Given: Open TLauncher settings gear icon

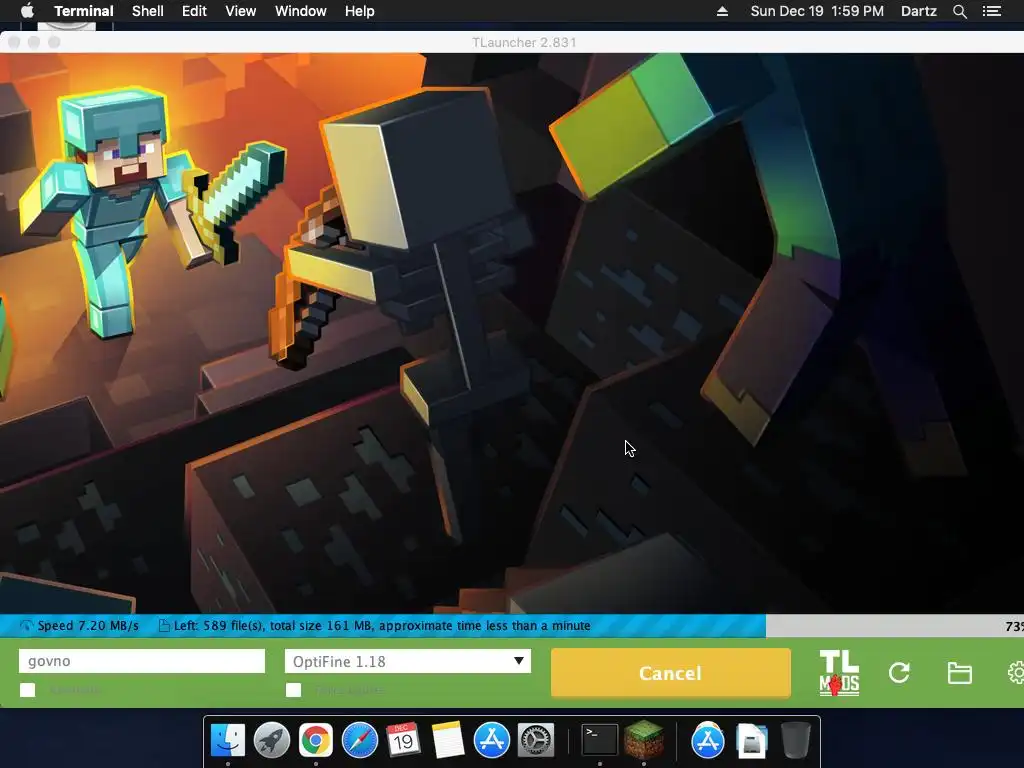Looking at the screenshot, I should tap(1016, 673).
